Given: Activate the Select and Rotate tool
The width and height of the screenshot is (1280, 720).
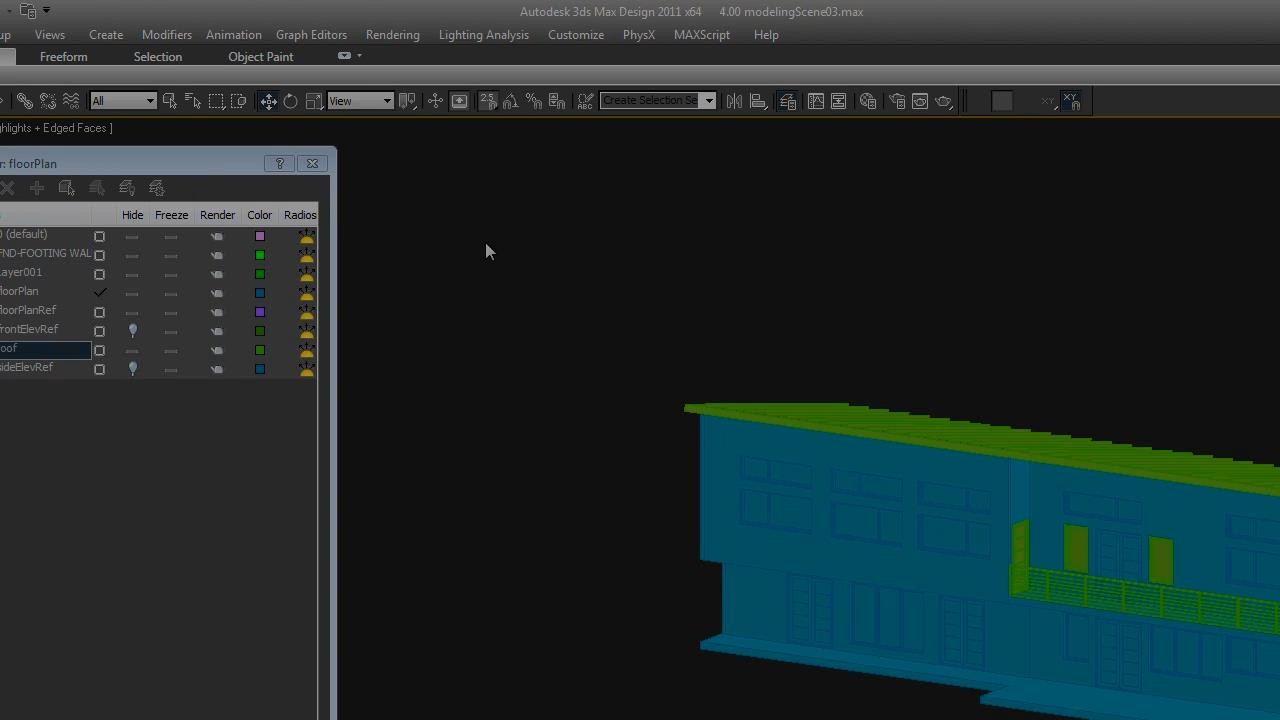Looking at the screenshot, I should (290, 101).
